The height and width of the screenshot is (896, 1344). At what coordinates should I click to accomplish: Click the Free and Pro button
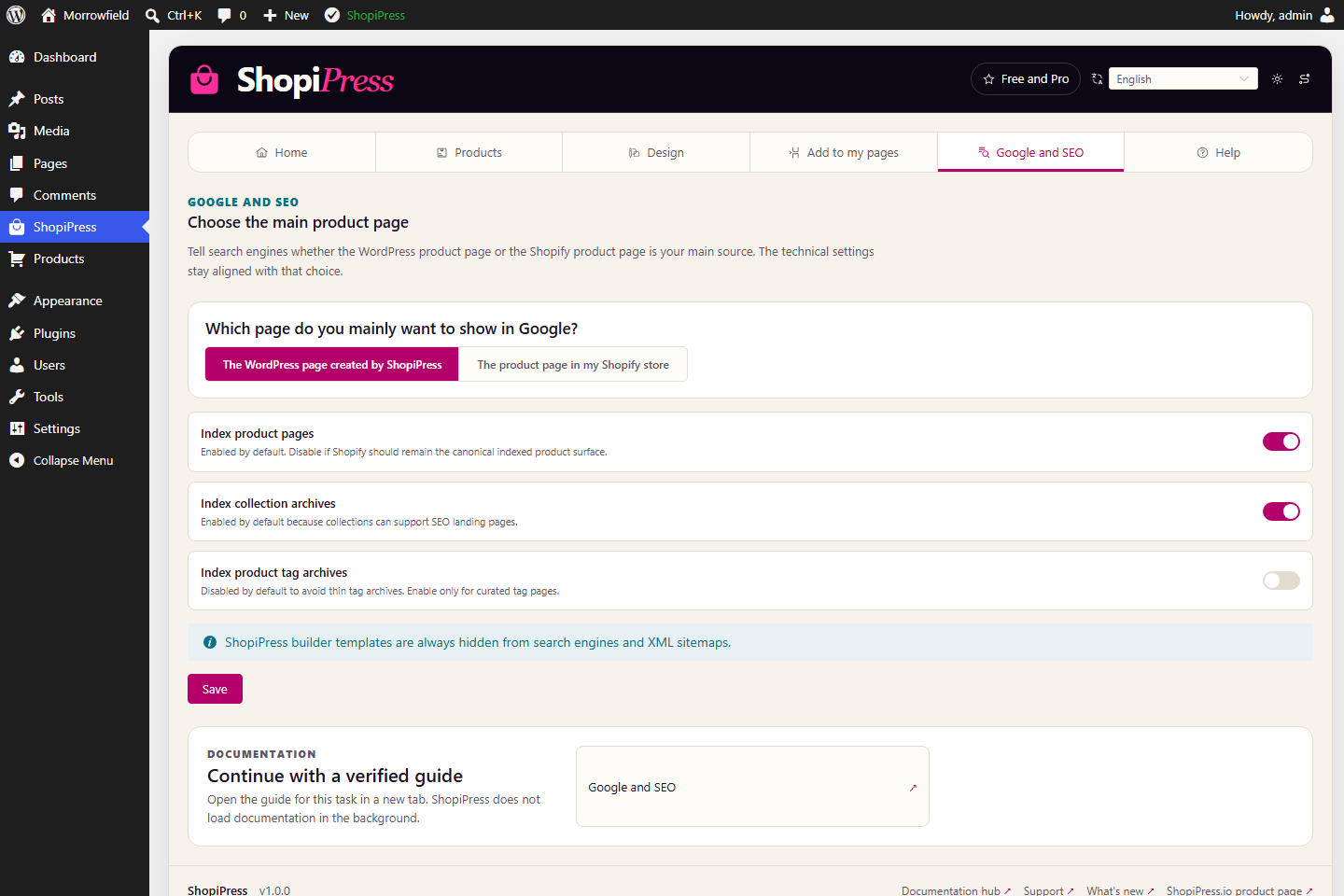tap(1025, 79)
